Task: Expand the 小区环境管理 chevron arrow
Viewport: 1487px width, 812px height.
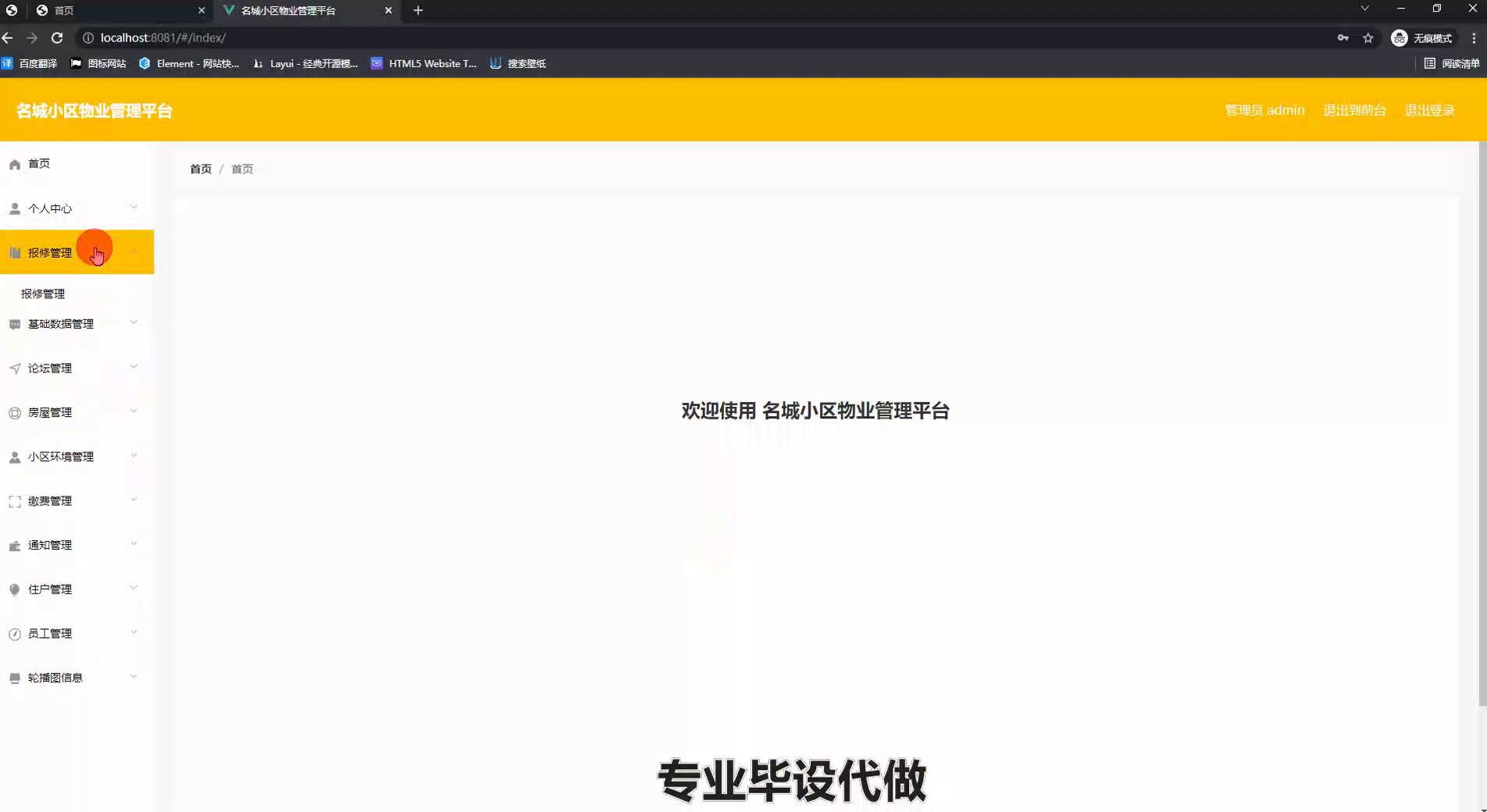Action: (x=134, y=455)
